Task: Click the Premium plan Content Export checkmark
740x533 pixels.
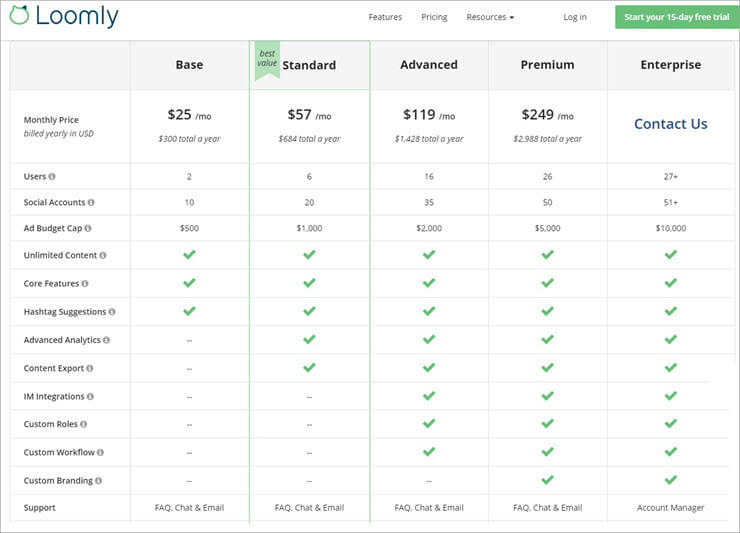Action: (547, 367)
